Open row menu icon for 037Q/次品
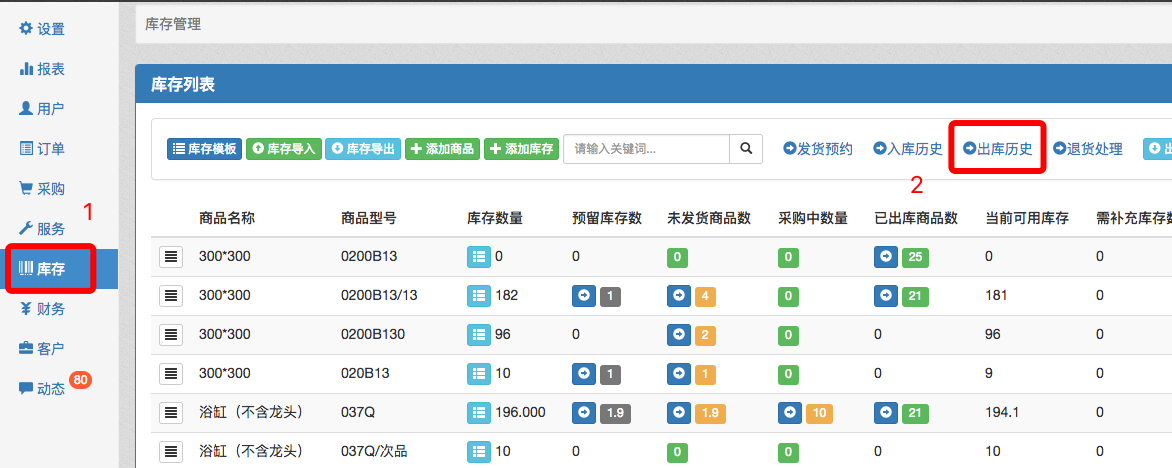The height and width of the screenshot is (468, 1172). tap(171, 451)
